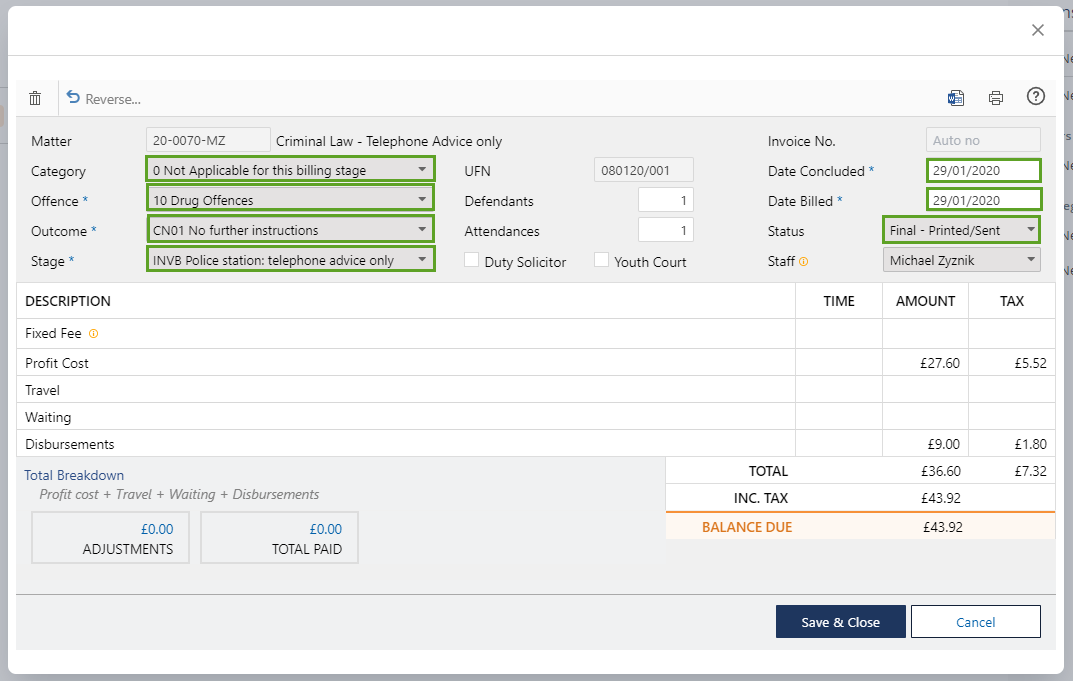Image resolution: width=1073 pixels, height=681 pixels.
Task: Click info icon next to Staff label
Action: [x=804, y=262]
